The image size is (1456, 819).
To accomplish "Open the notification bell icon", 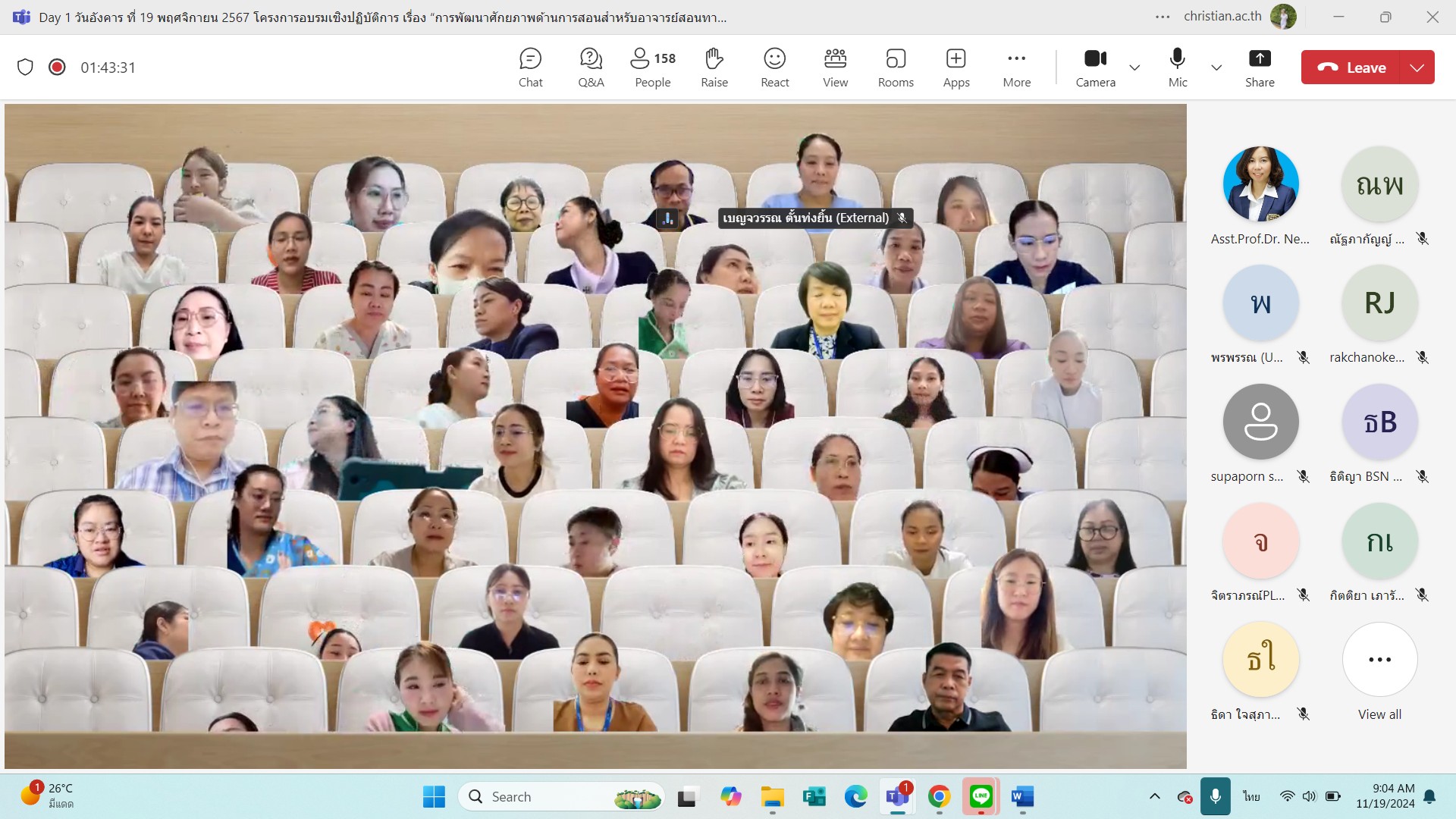I will click(1429, 796).
